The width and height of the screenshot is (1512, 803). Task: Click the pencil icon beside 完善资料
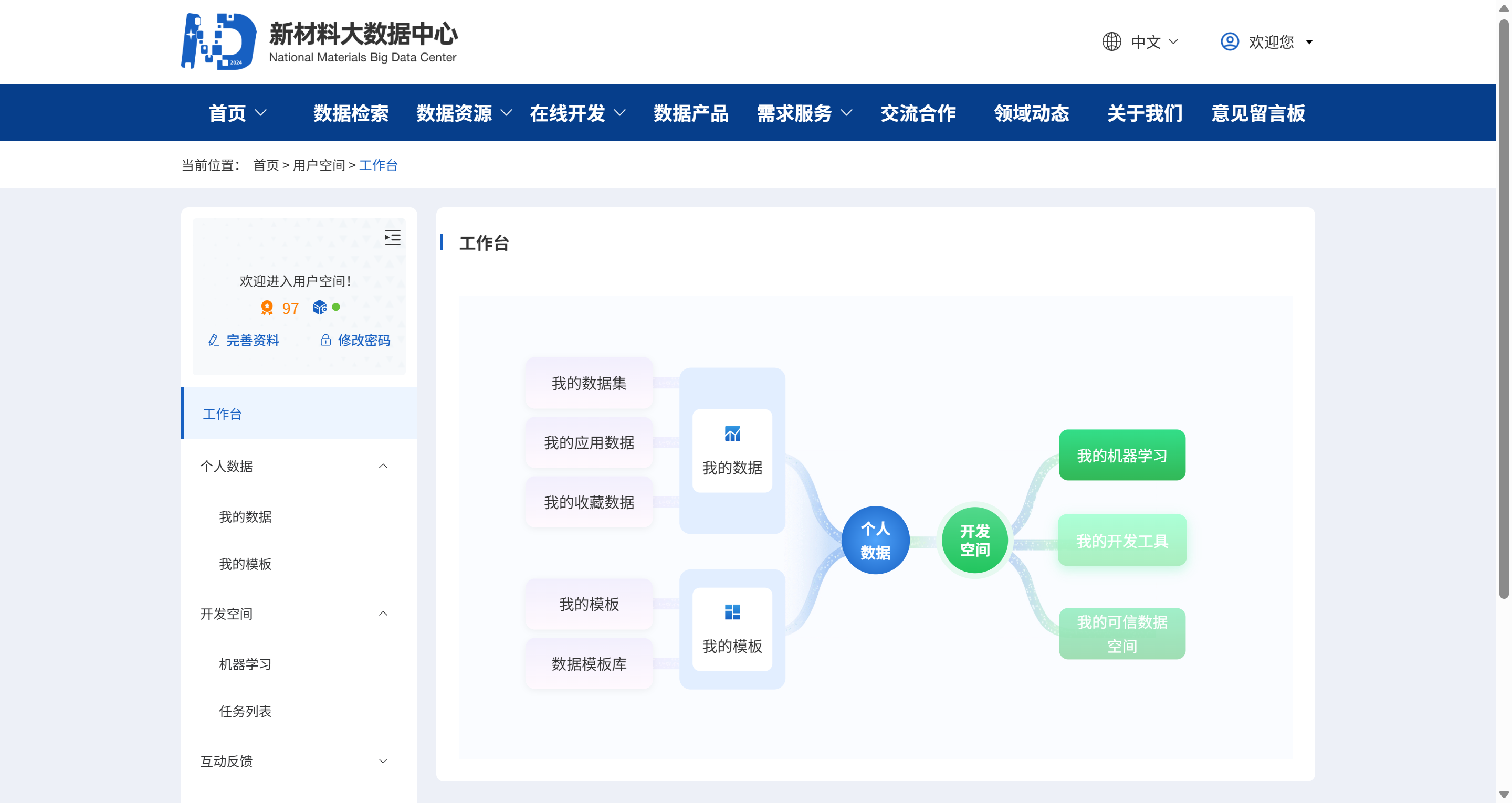(214, 341)
